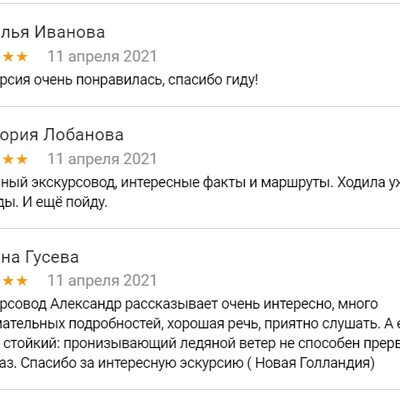
Task: Click the text 'Спасибо за интересную эскурсию'
Action: [x=132, y=363]
